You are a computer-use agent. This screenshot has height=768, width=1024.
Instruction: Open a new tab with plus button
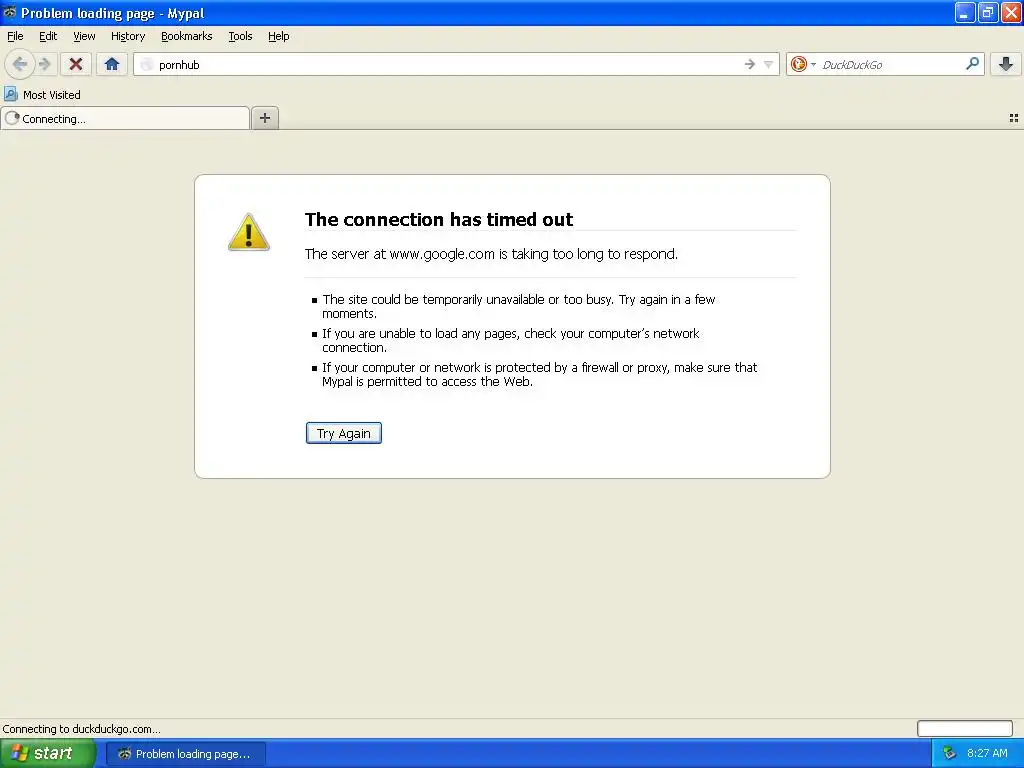pyautogui.click(x=264, y=118)
